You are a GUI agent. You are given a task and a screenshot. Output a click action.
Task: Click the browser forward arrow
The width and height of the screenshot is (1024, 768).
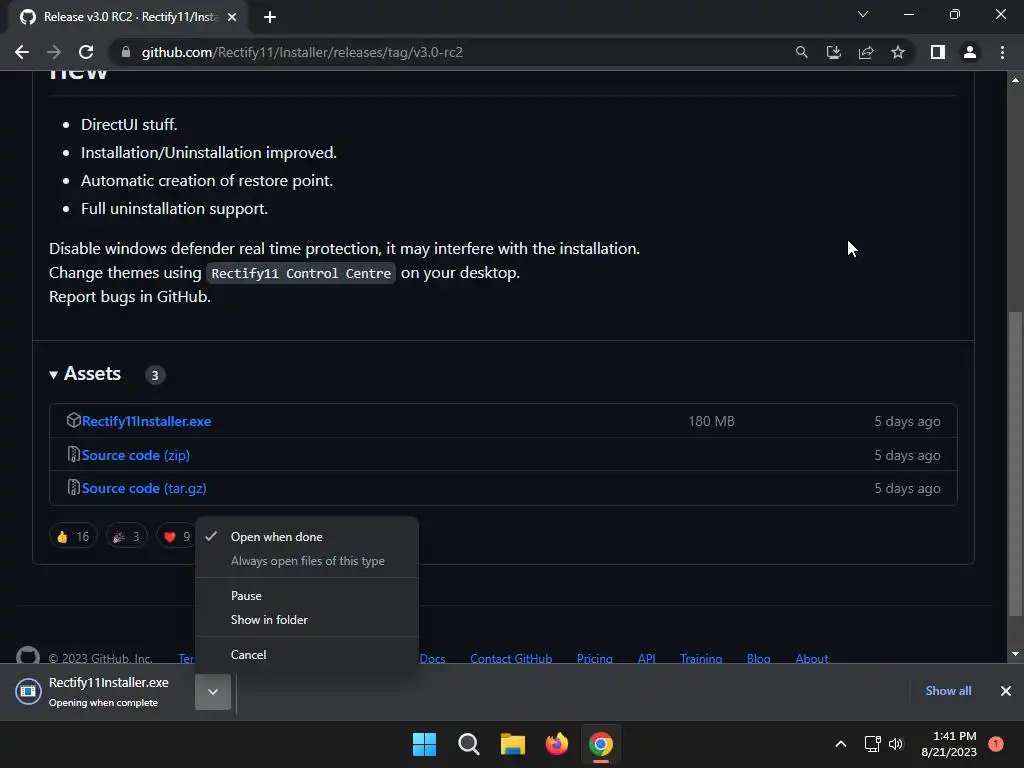click(54, 52)
